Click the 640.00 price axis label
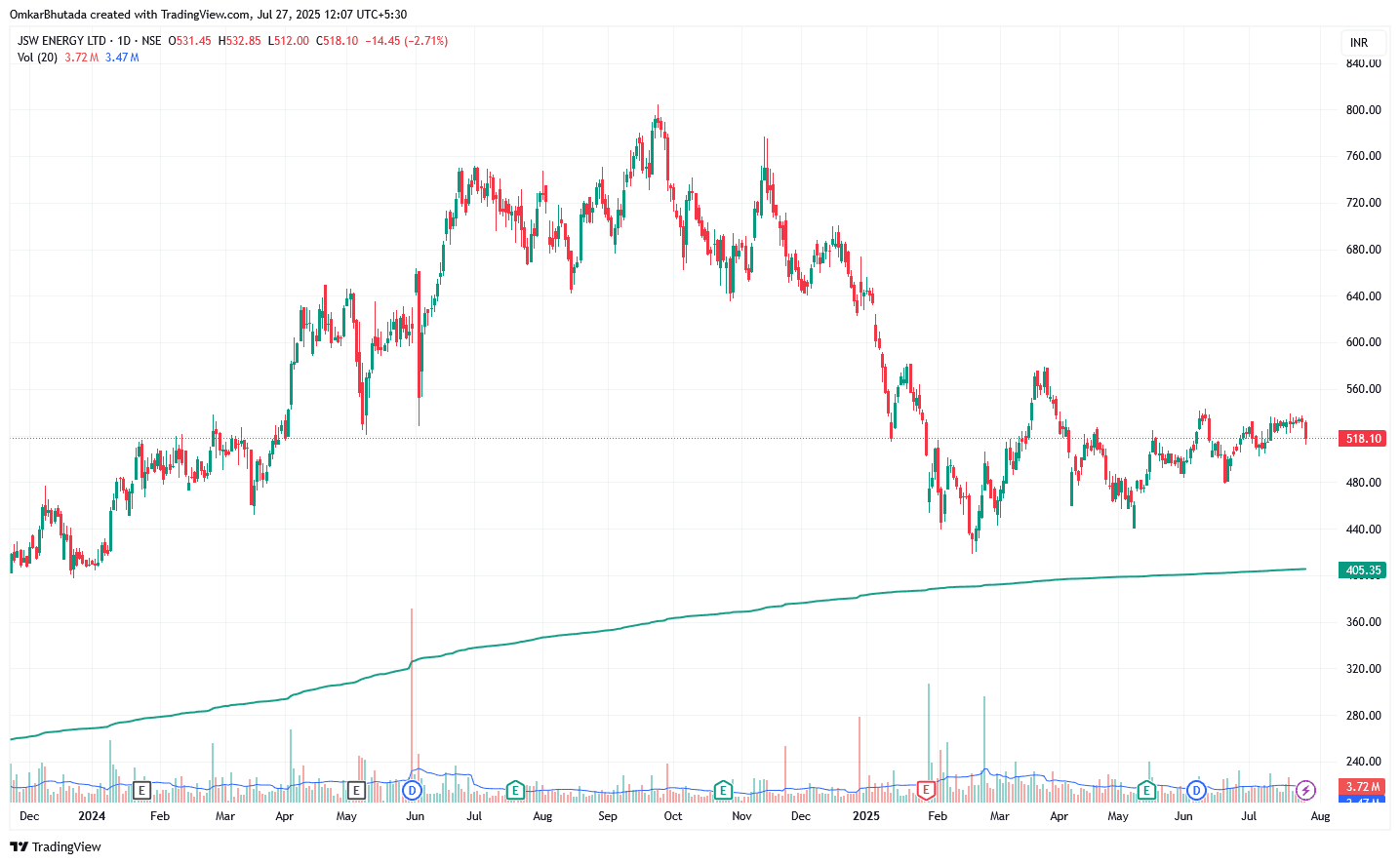Screen dimensions: 1400x864 [x=1363, y=296]
